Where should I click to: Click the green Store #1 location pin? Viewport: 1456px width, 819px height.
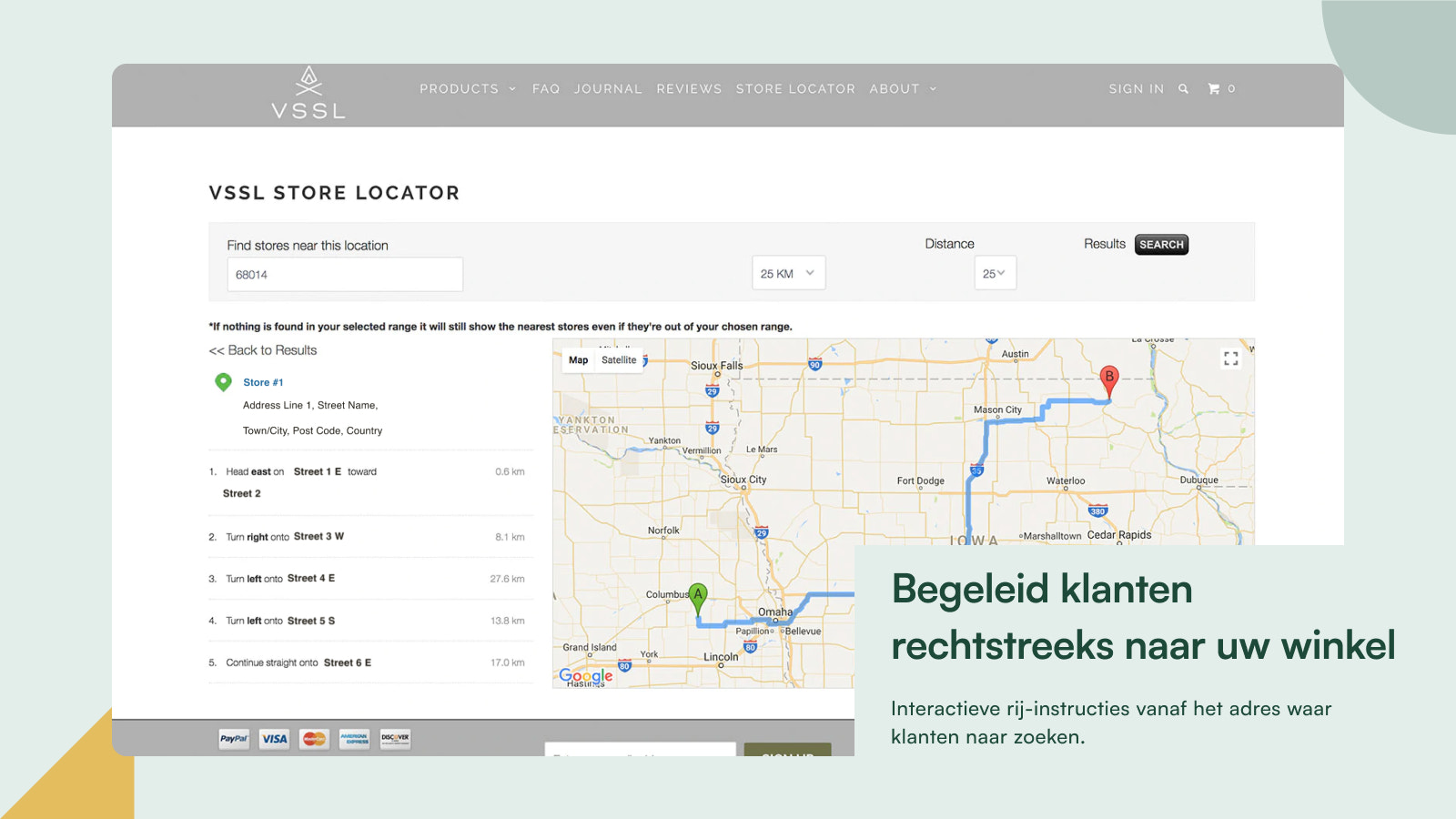(x=223, y=382)
